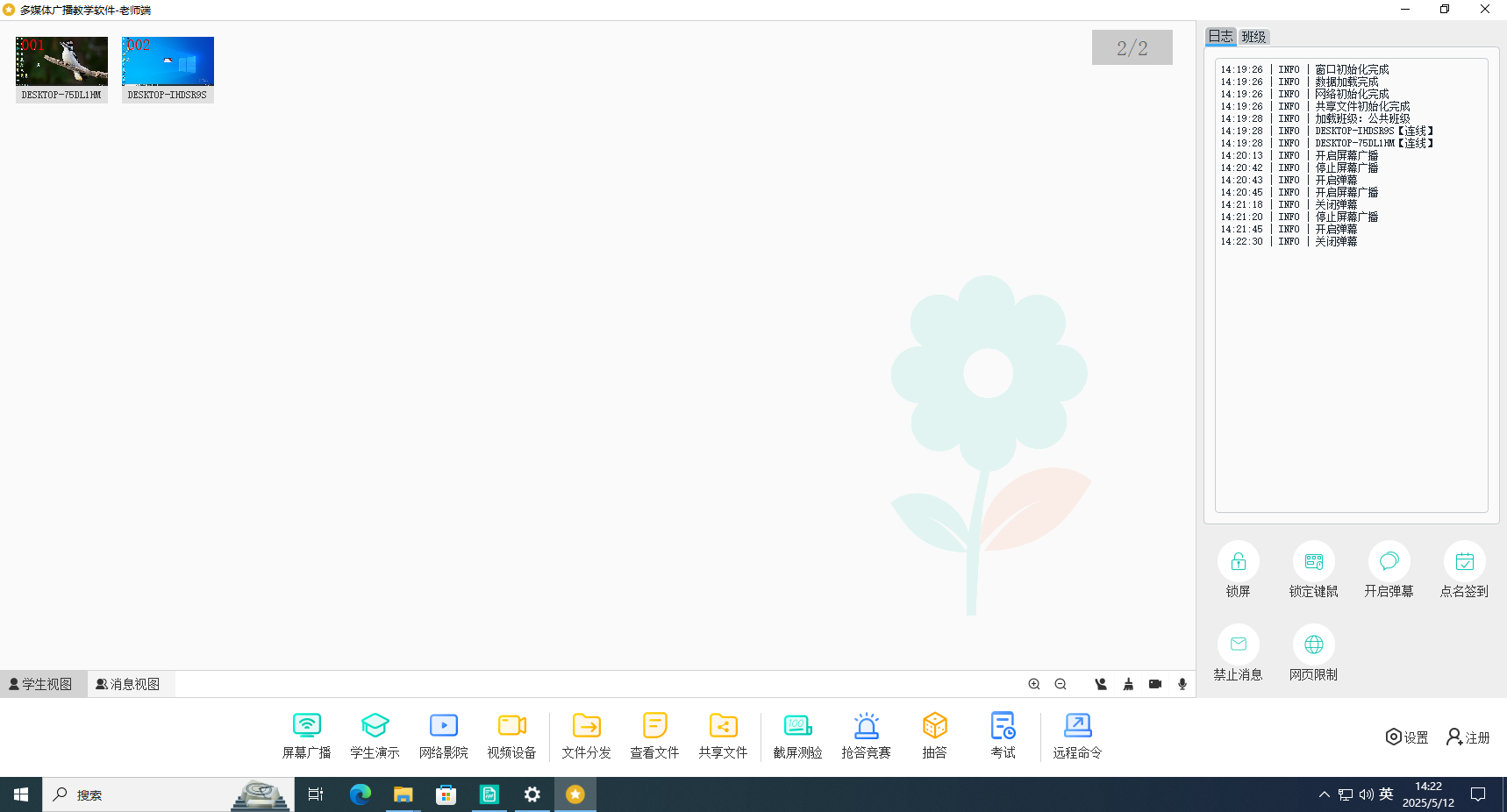Open 远程命令 remote command
The height and width of the screenshot is (812, 1507).
(1077, 736)
